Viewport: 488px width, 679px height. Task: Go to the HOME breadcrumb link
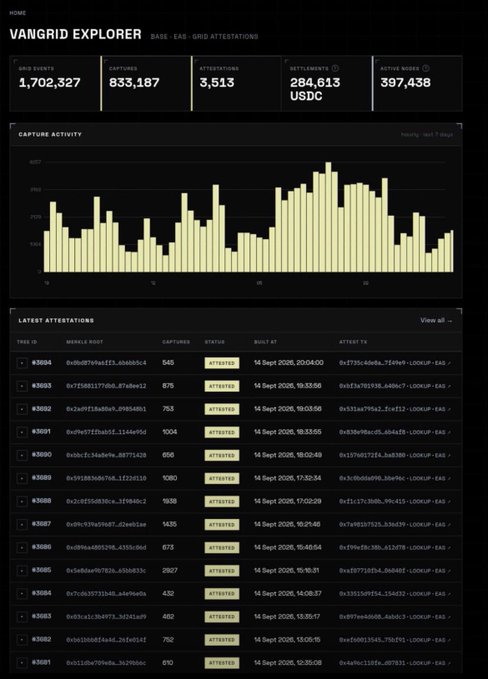[18, 13]
